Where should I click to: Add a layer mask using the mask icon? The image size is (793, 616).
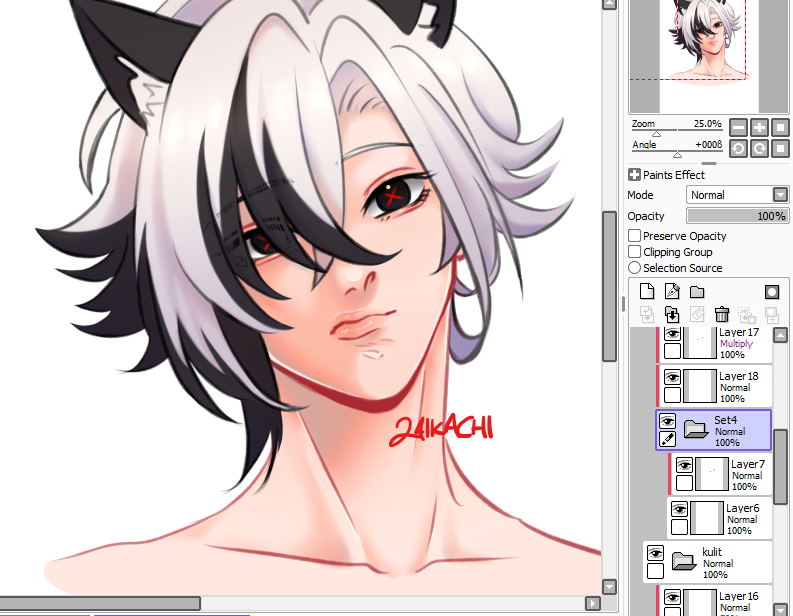(772, 292)
